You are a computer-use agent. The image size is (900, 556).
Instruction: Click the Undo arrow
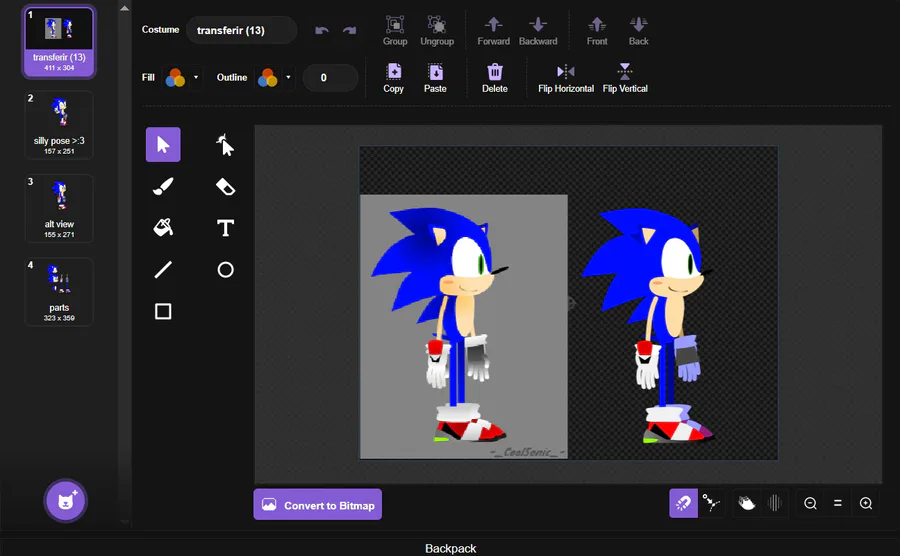point(322,30)
